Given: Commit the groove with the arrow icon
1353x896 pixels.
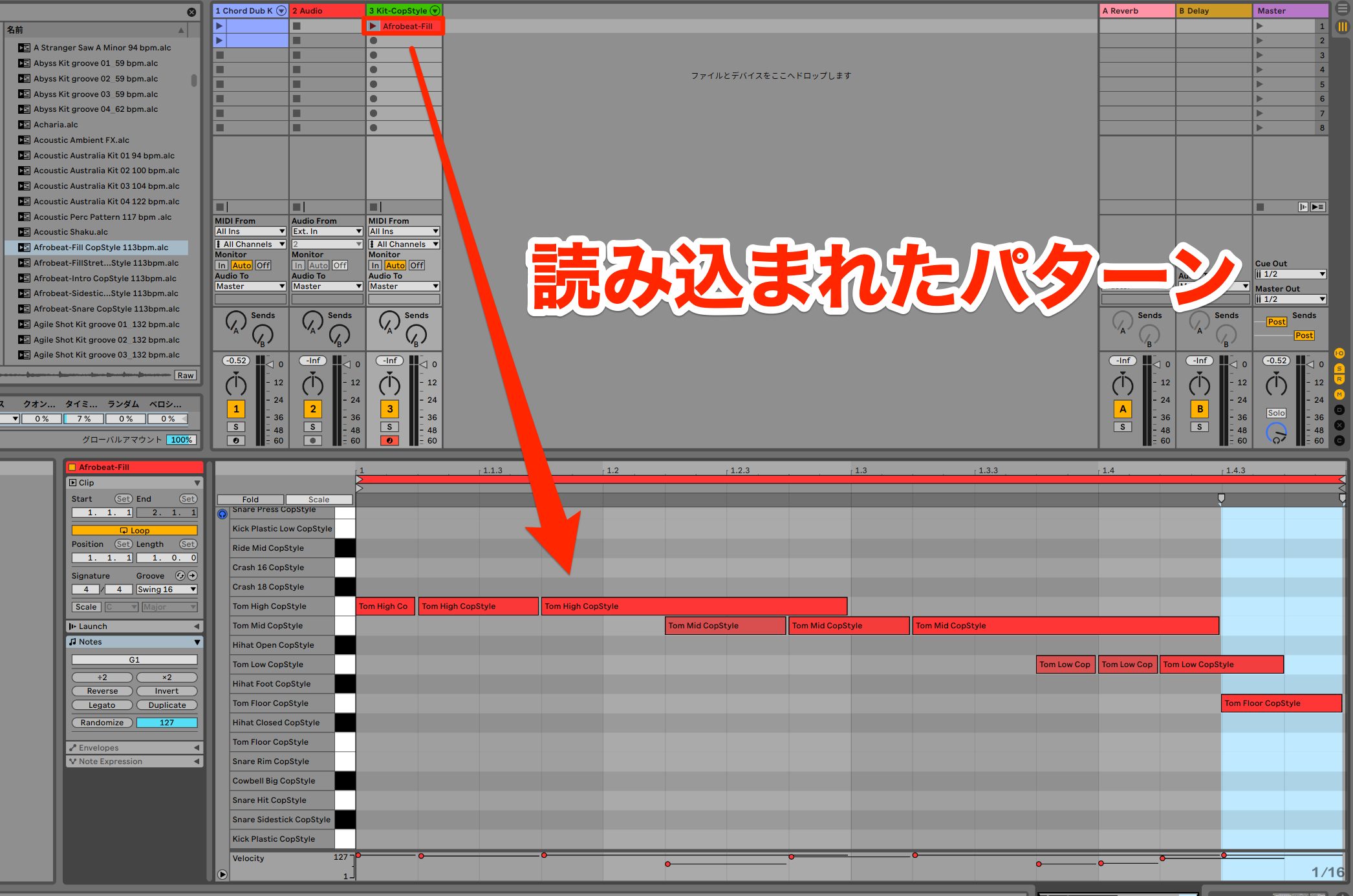Looking at the screenshot, I should [x=192, y=576].
